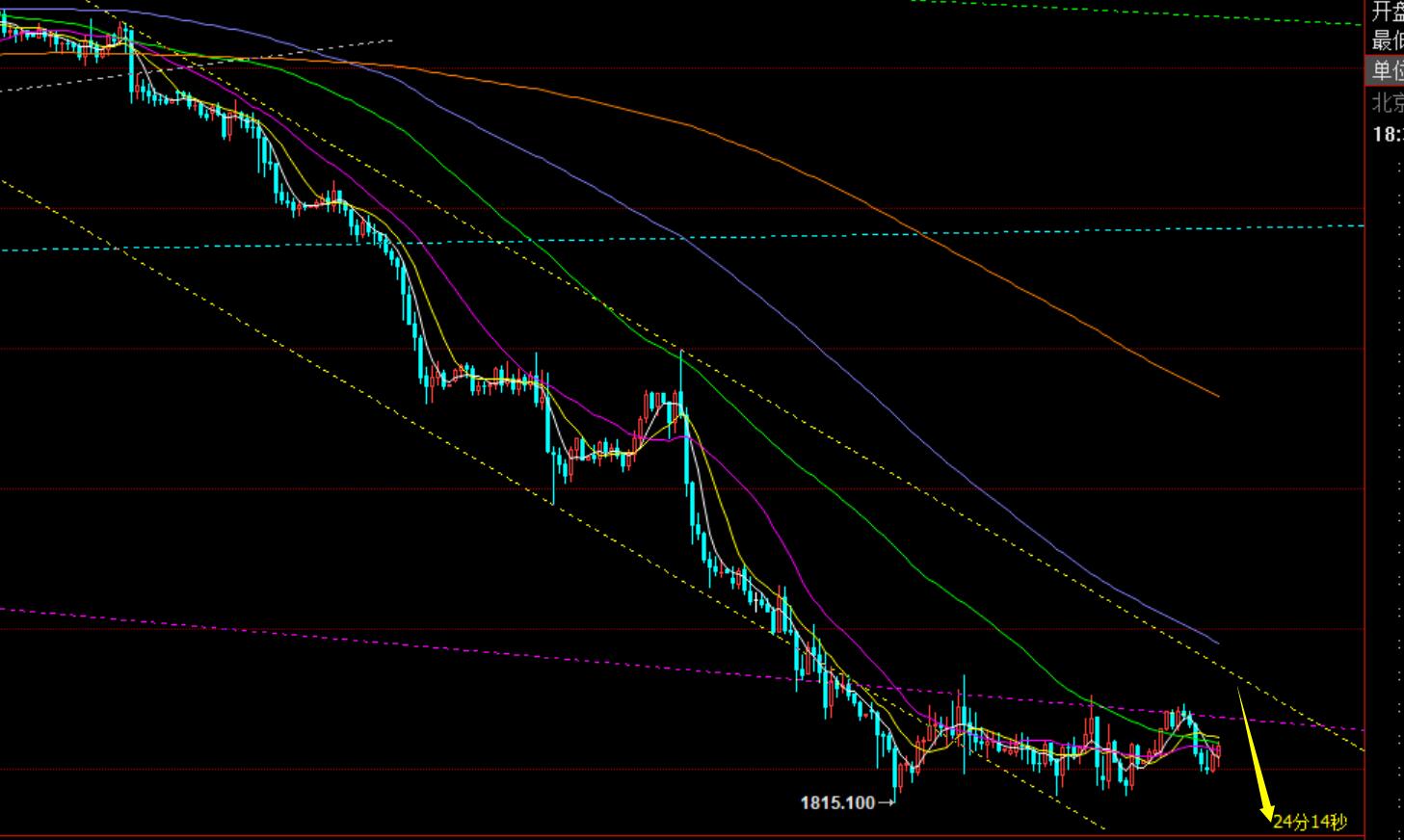The image size is (1404, 840).
Task: Click the 24分14秒 countdown timer text
Action: 1310,822
